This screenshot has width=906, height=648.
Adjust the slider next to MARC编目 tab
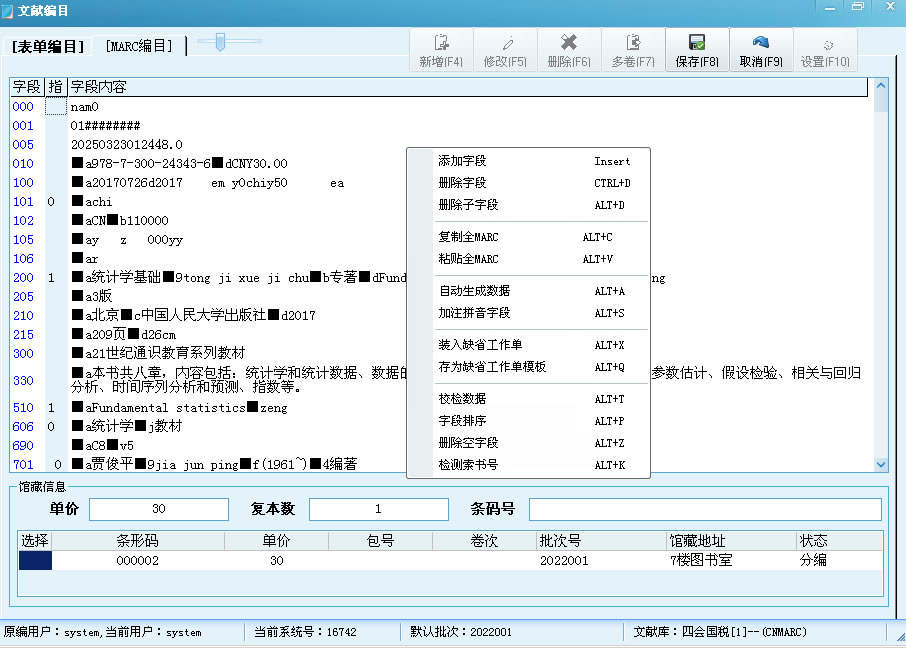(222, 42)
